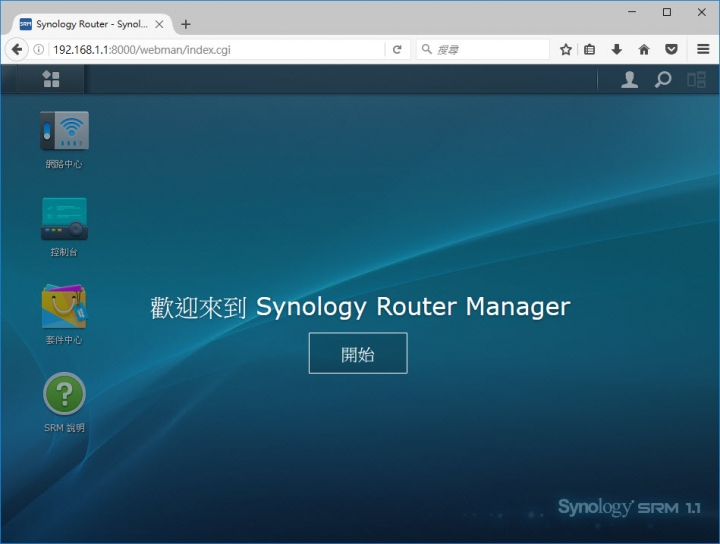Open the Network Center (網路中心) desktop icon
This screenshot has height=544, width=720.
click(64, 131)
